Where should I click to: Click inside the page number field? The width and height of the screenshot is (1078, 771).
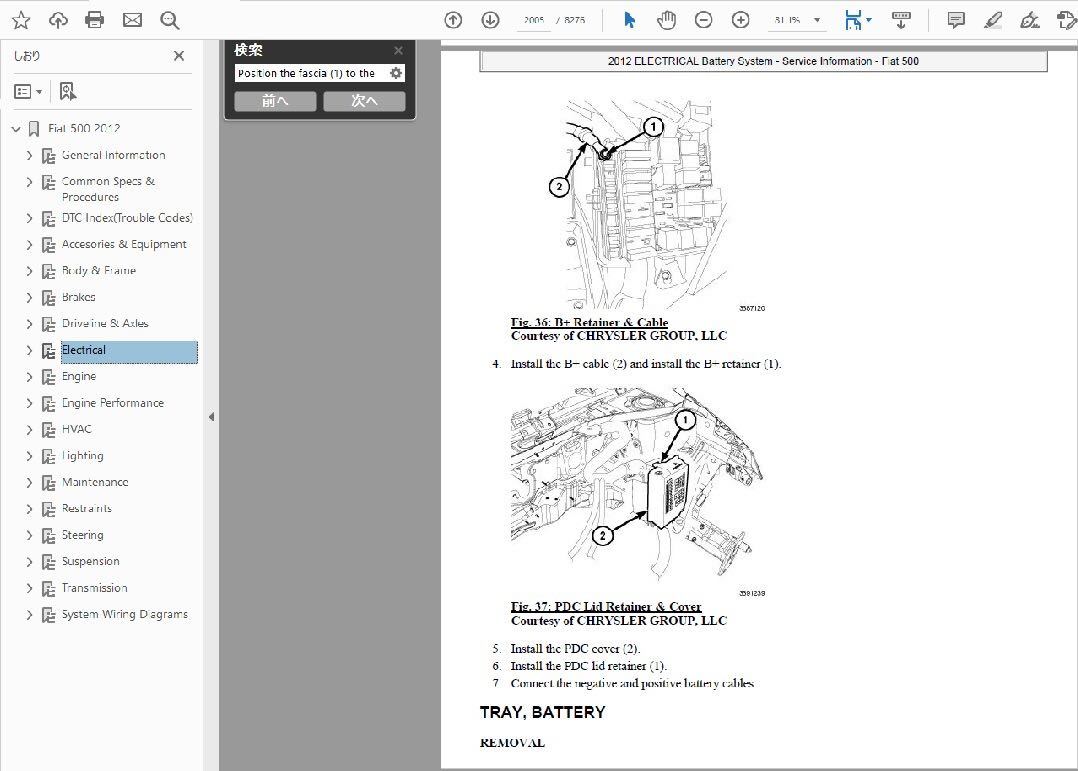click(533, 19)
